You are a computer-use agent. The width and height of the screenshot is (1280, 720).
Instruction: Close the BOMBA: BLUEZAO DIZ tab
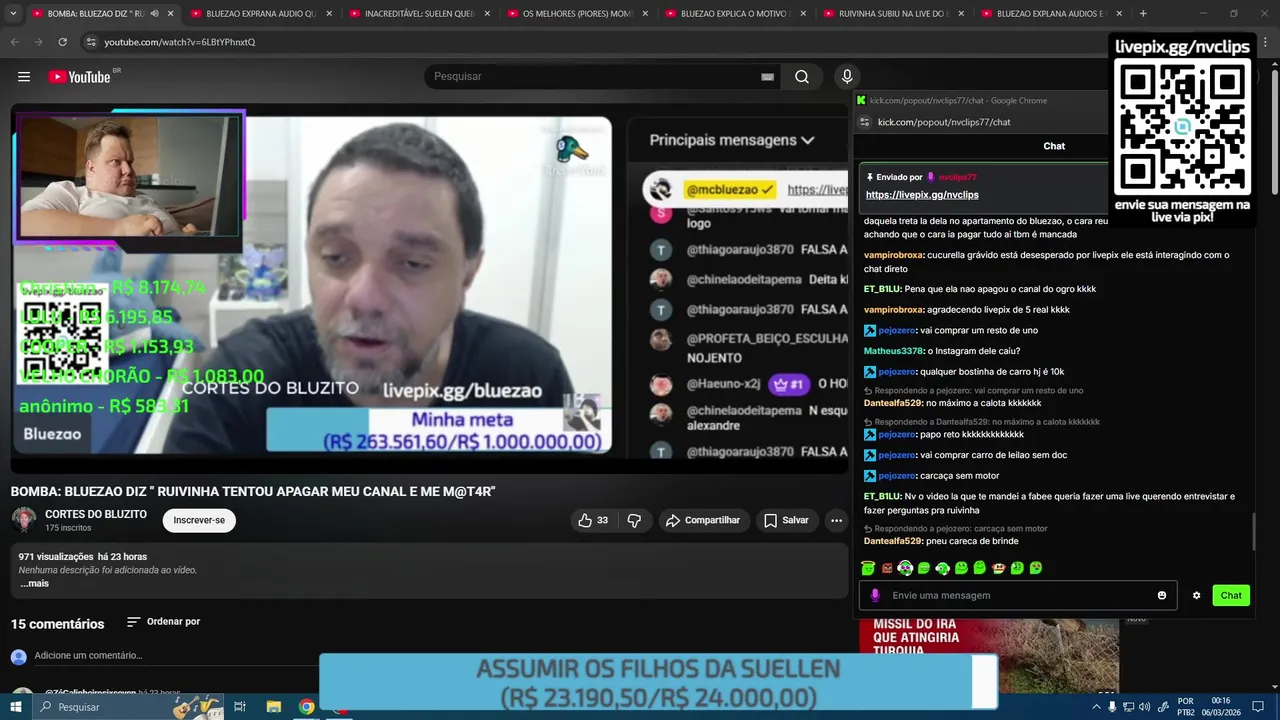[170, 14]
